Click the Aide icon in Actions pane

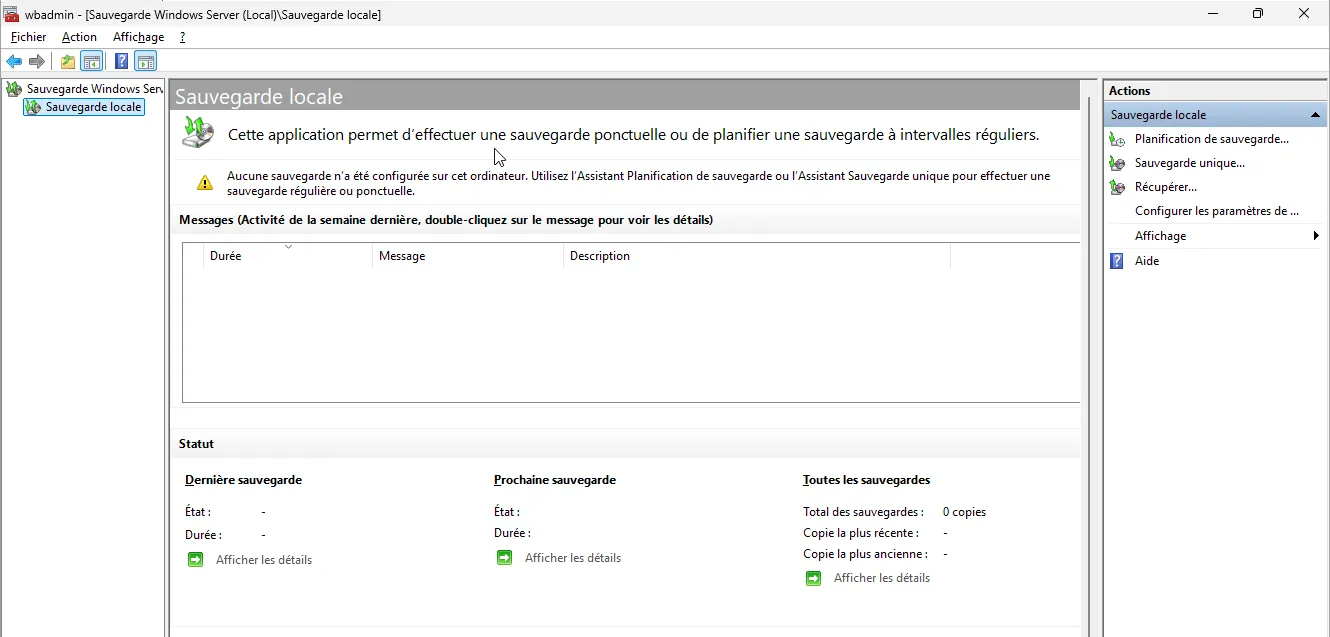(1117, 261)
